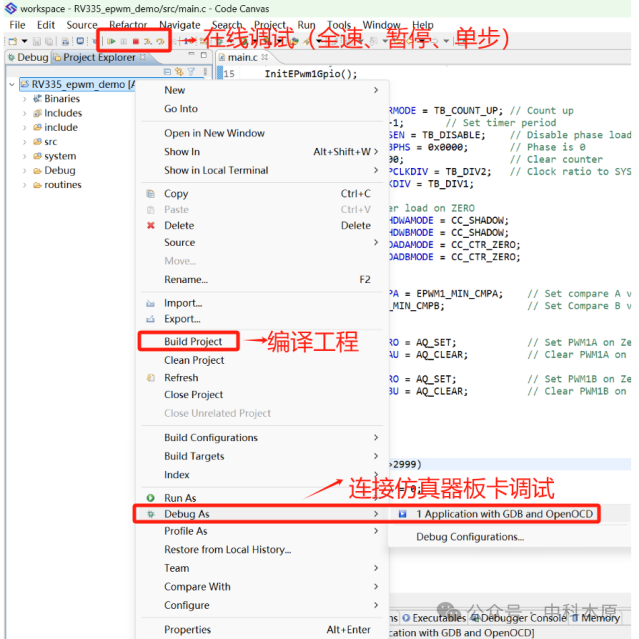Screen dimensions: 639x639
Task: Expand the Compare With submenu arrow
Action: point(376,586)
